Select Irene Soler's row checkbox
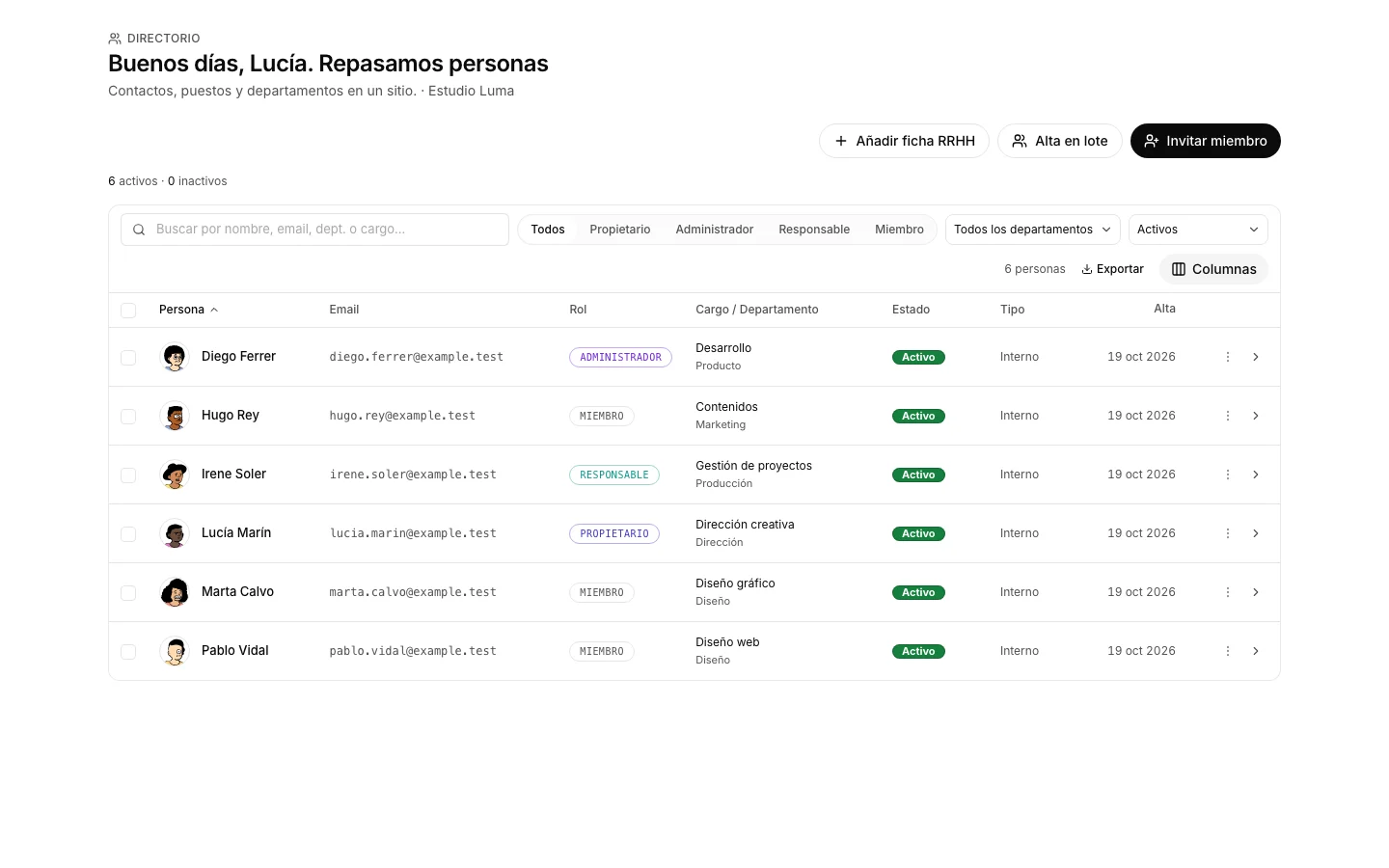Screen dimensions: 1389x868 point(128,475)
